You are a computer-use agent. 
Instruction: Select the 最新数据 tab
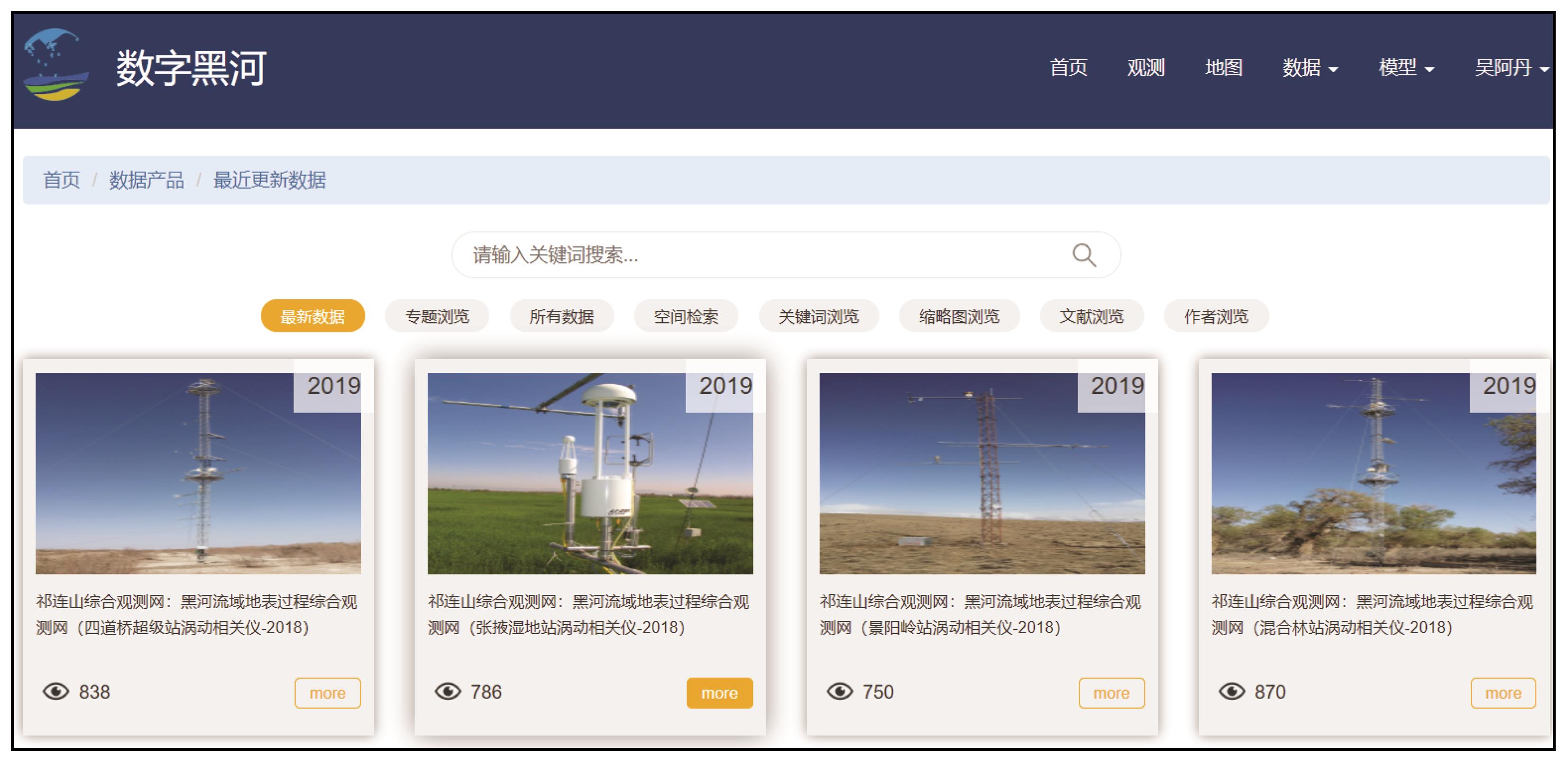coord(313,316)
